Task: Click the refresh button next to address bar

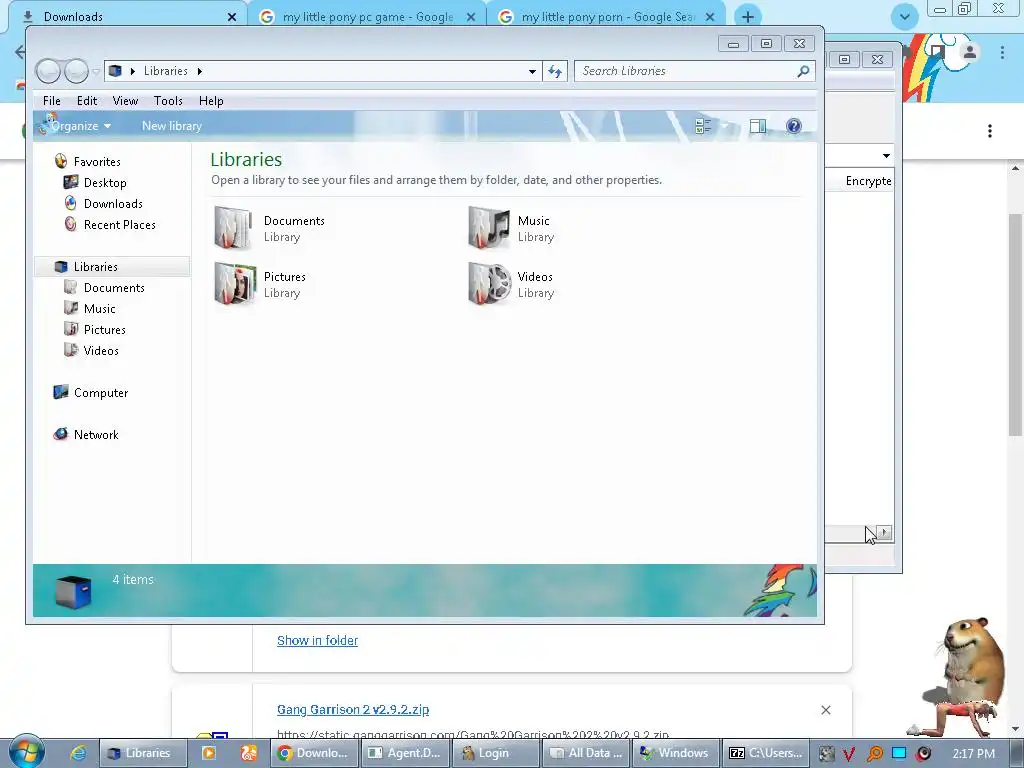Action: click(555, 71)
